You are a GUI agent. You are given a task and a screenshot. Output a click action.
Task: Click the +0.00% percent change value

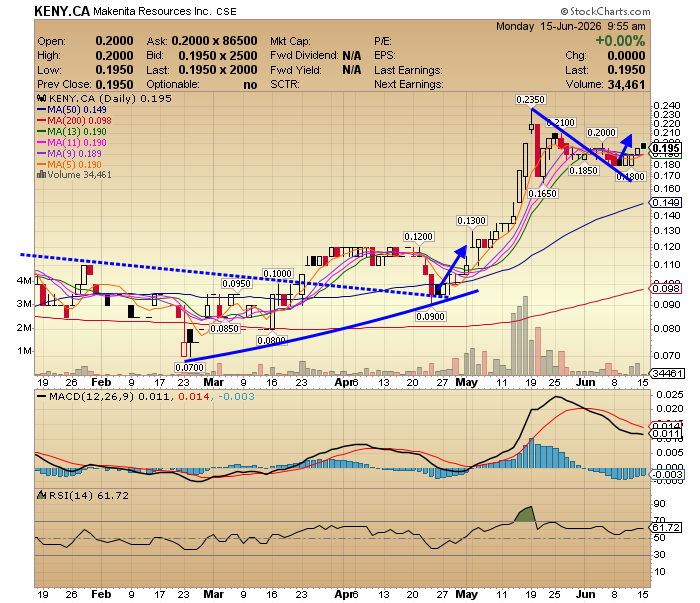(620, 41)
